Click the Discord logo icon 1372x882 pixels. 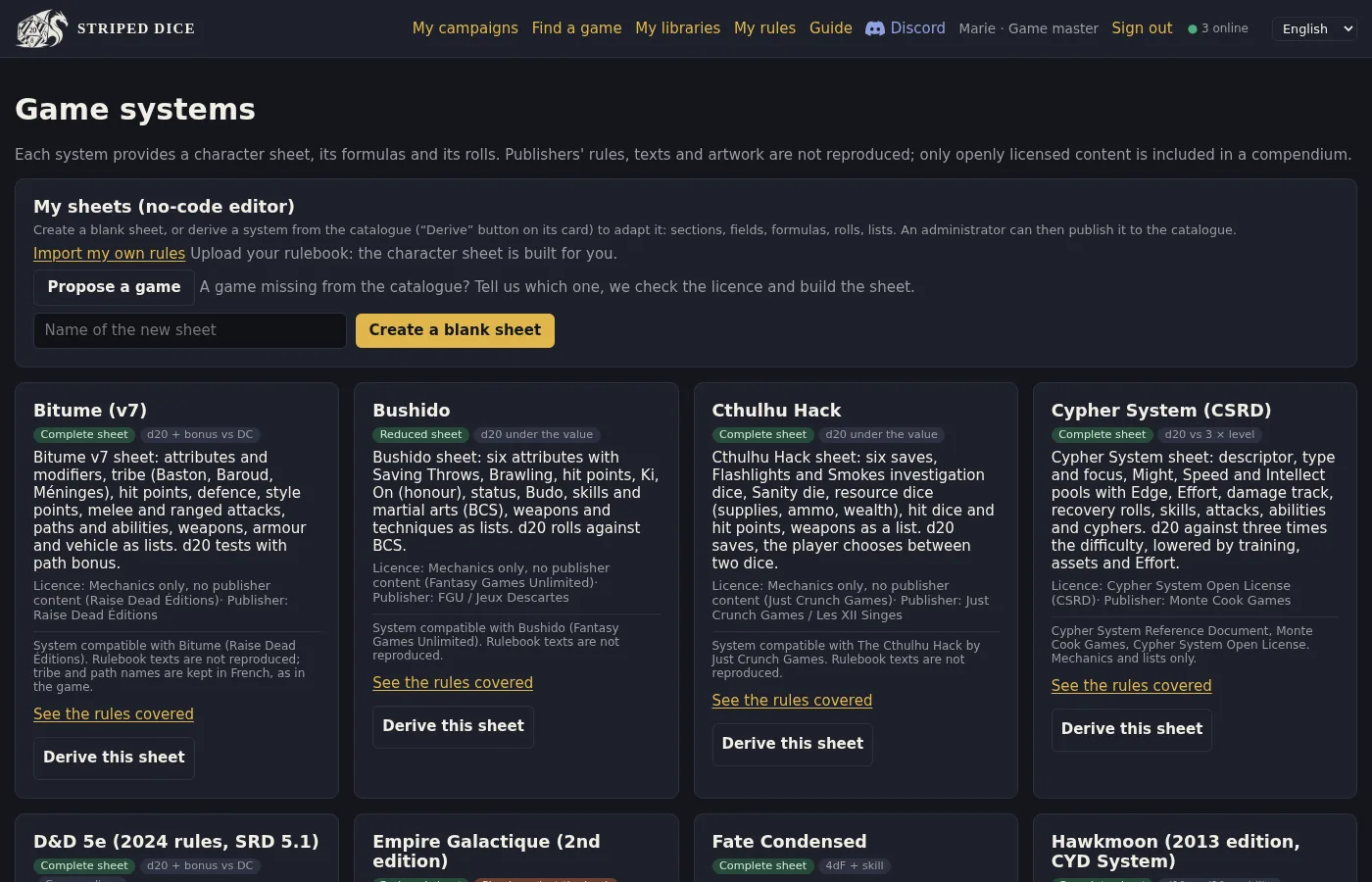point(875,28)
